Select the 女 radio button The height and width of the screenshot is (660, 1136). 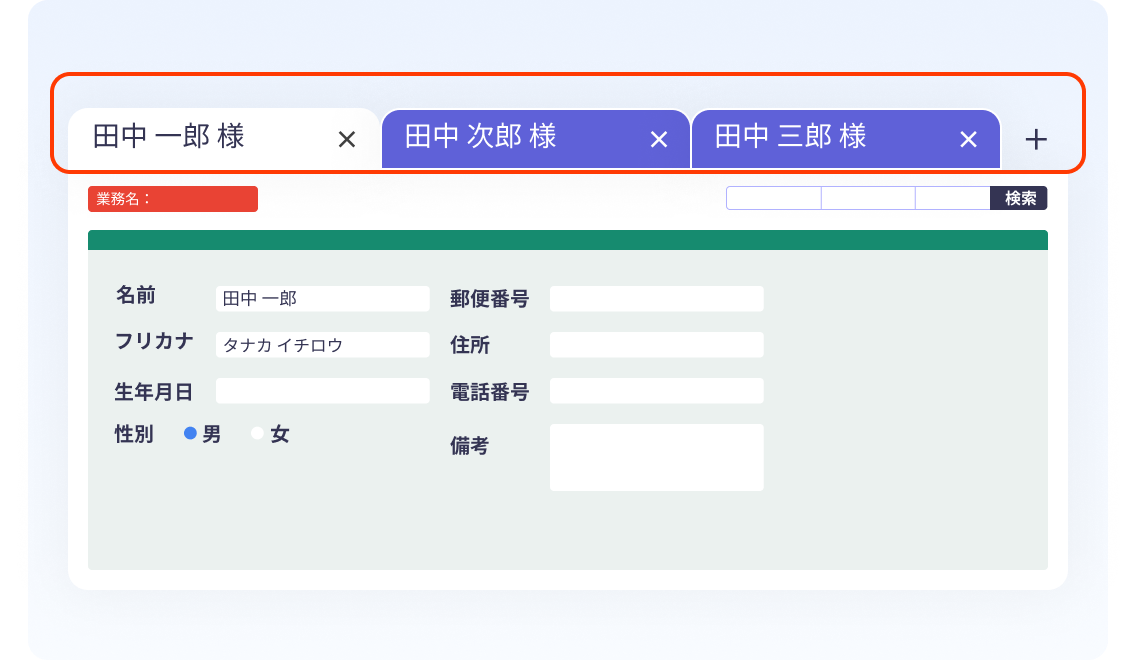point(258,434)
